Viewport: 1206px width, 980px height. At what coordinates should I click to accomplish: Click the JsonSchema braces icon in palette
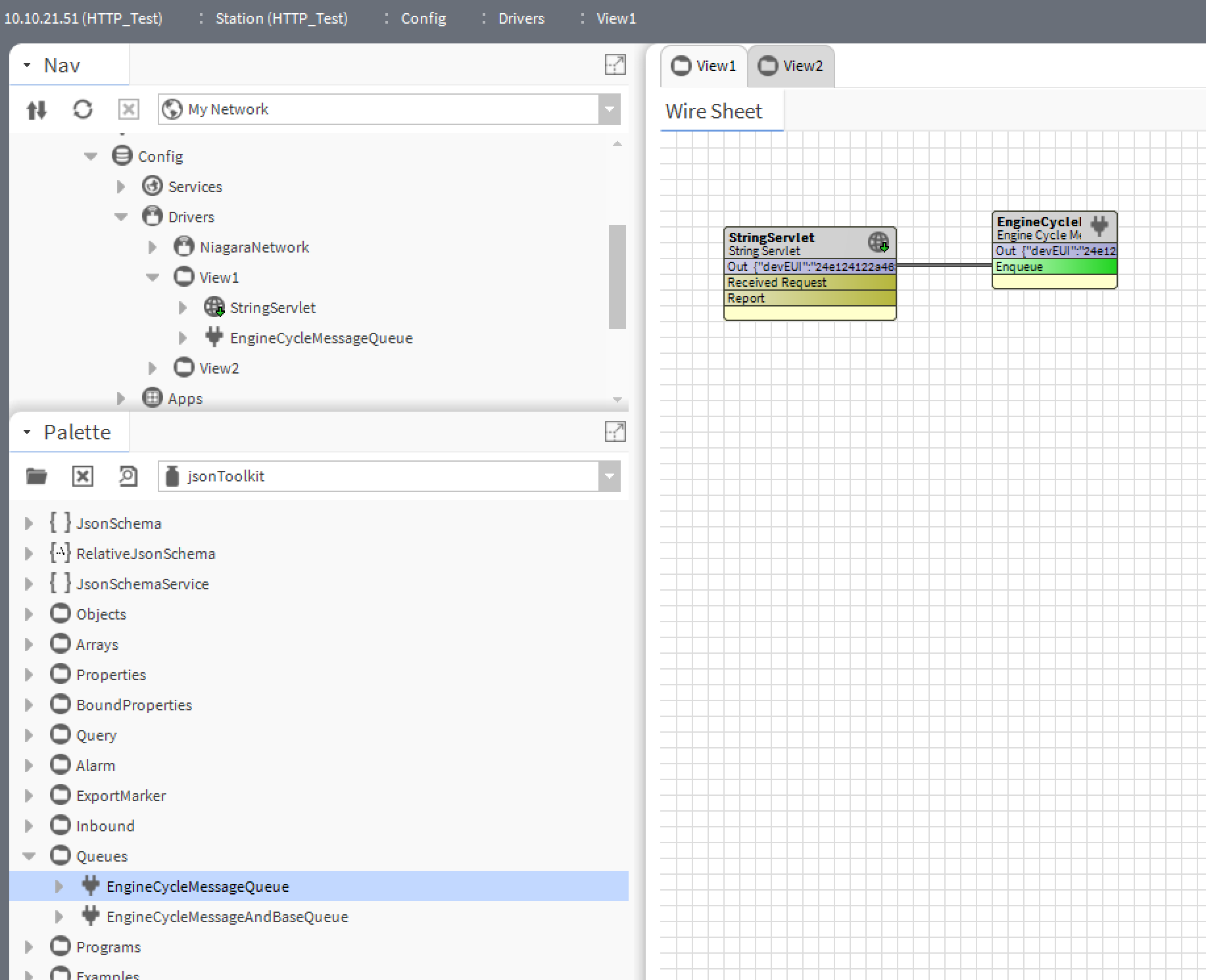point(60,523)
